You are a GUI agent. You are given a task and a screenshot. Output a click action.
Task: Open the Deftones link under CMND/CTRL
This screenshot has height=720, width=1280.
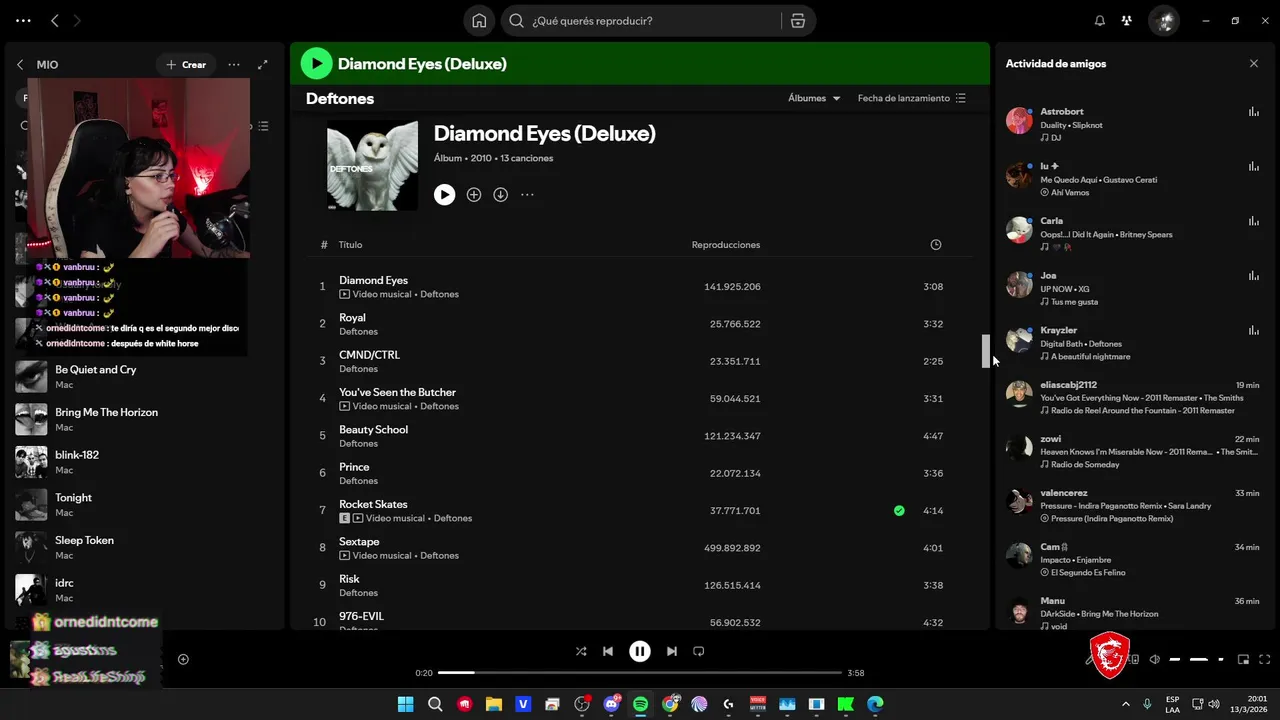pyautogui.click(x=358, y=369)
